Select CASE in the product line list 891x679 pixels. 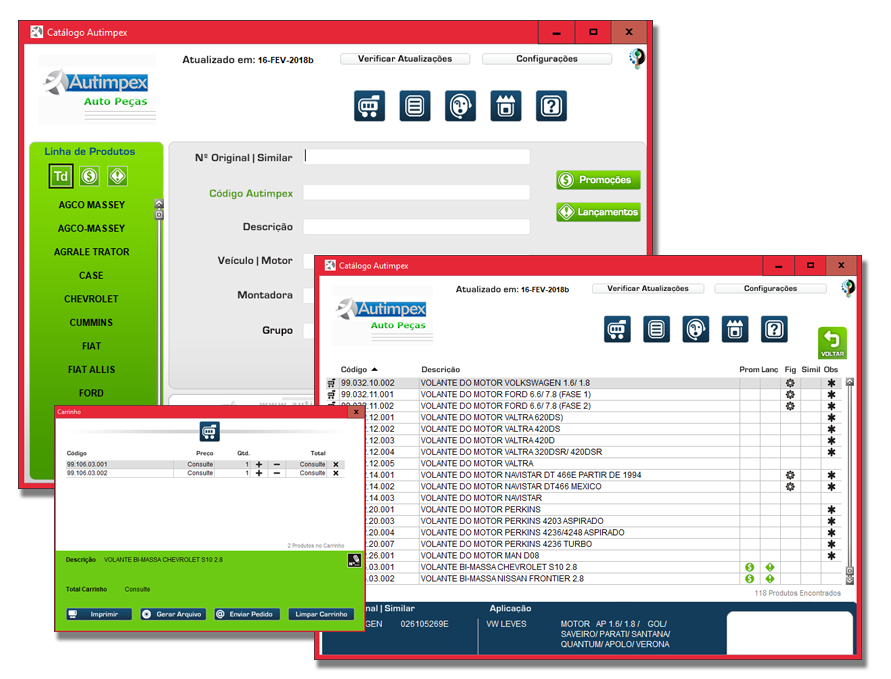(91, 276)
